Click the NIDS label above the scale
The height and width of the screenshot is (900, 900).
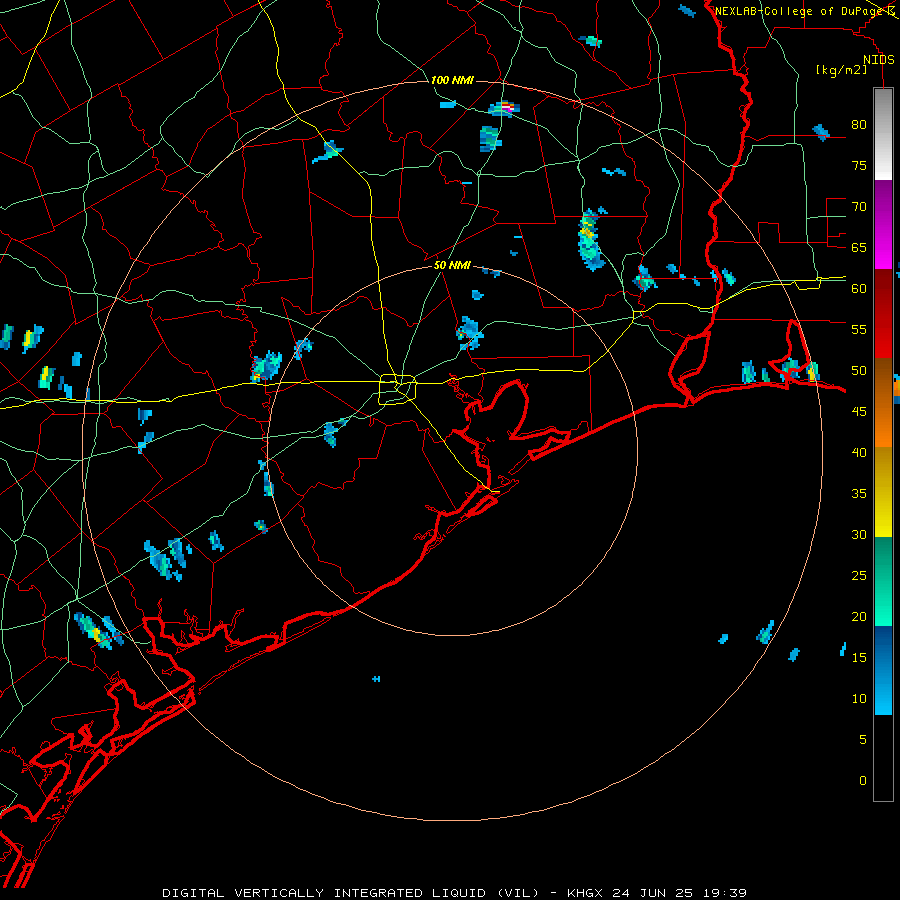(x=879, y=60)
